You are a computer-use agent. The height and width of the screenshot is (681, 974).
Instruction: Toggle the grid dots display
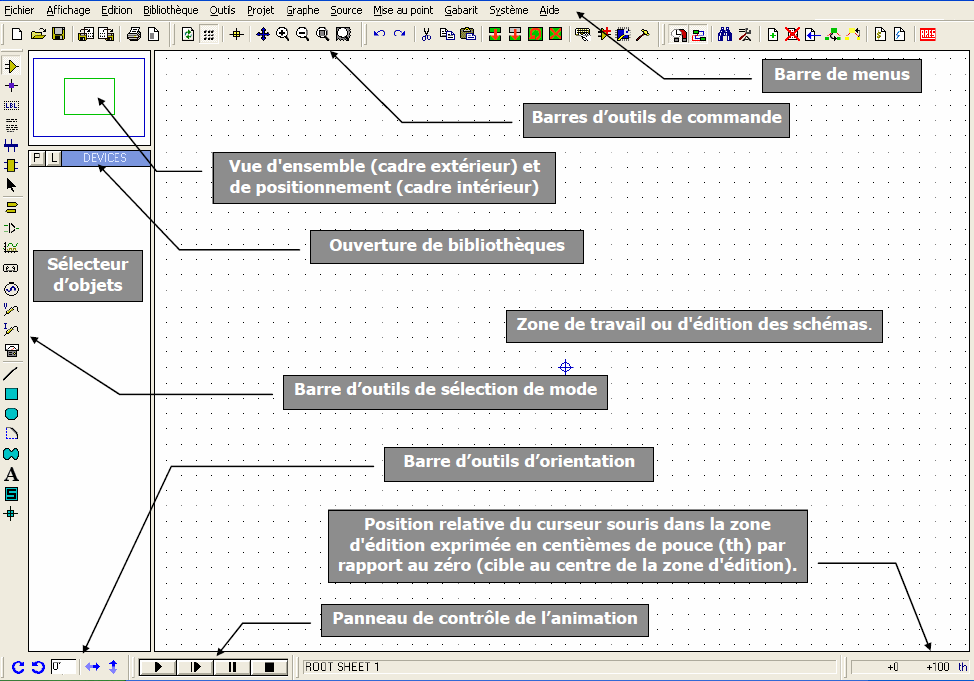click(x=209, y=34)
